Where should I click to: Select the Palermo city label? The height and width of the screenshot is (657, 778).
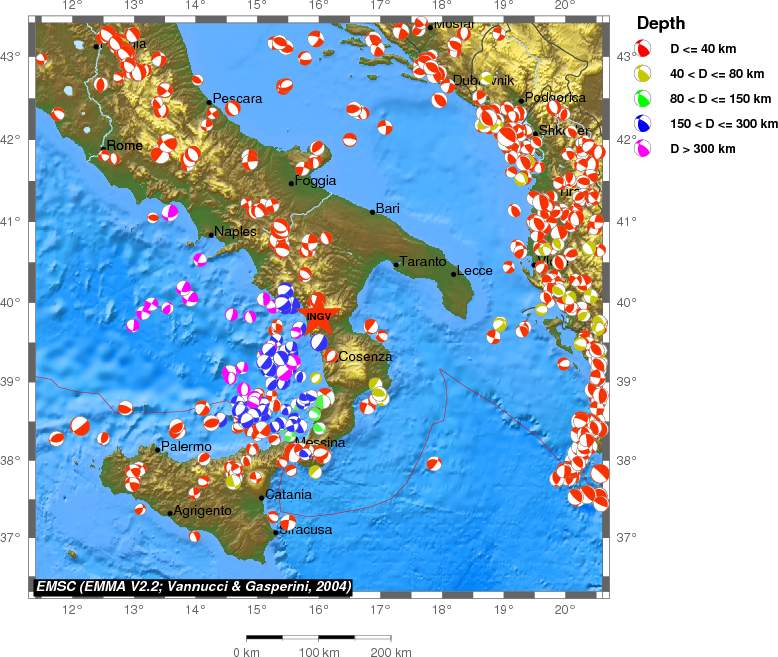[186, 446]
